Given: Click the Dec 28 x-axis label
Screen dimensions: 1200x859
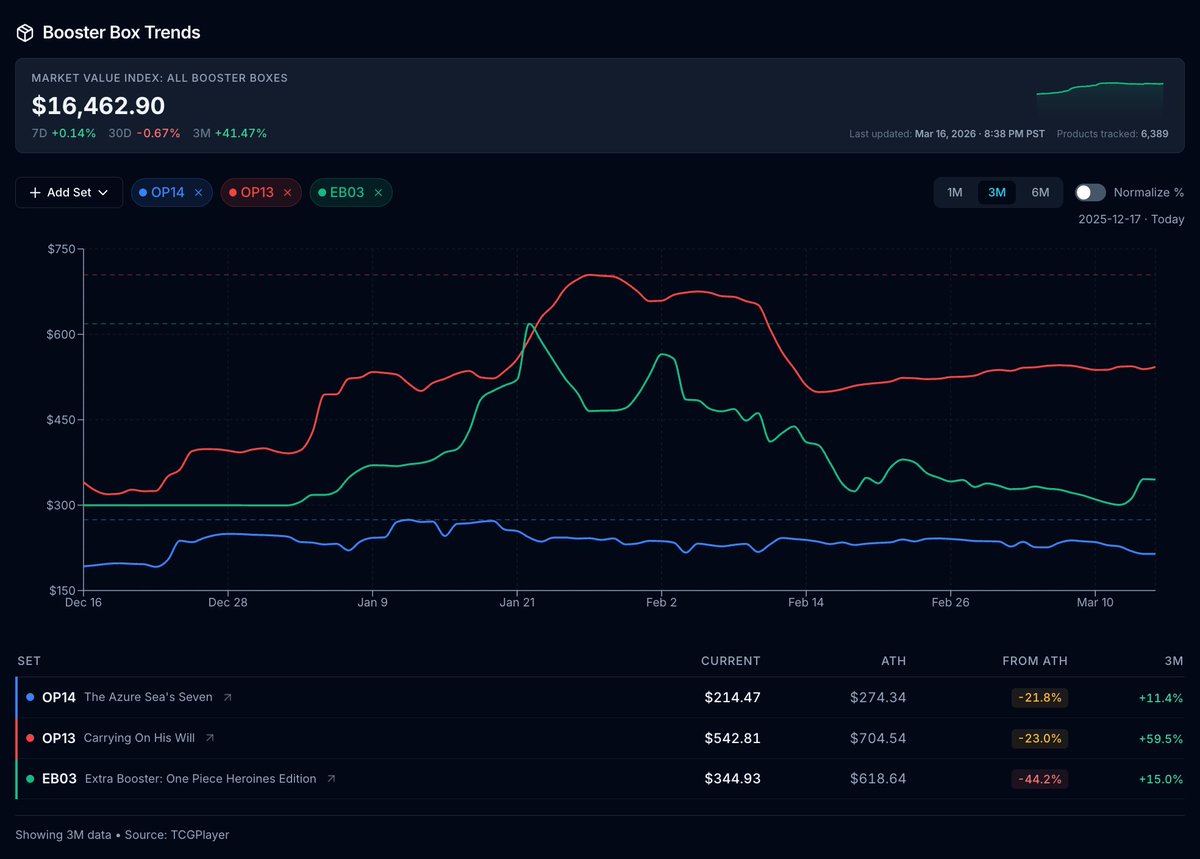Looking at the screenshot, I should [x=228, y=602].
